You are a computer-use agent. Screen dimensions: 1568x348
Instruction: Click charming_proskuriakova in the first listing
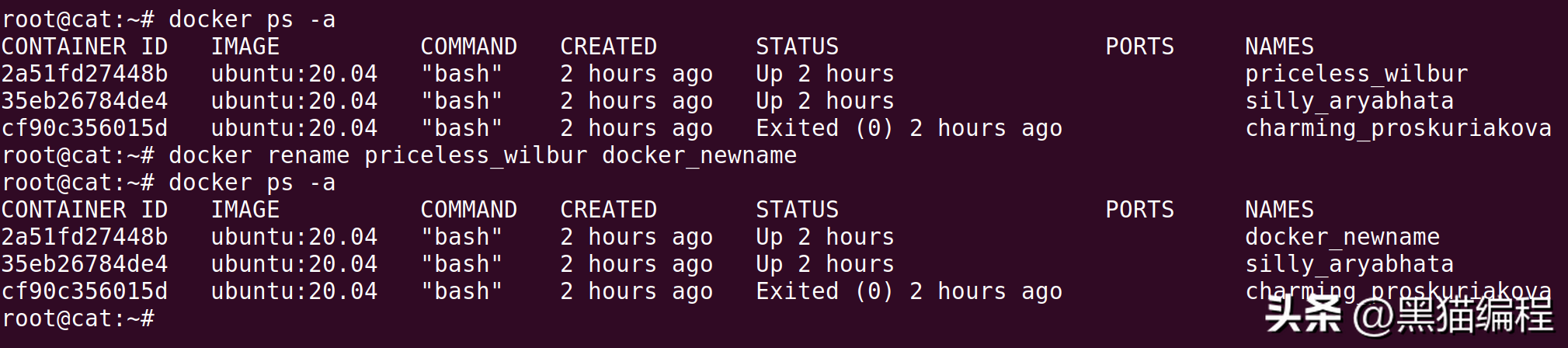1398,128
